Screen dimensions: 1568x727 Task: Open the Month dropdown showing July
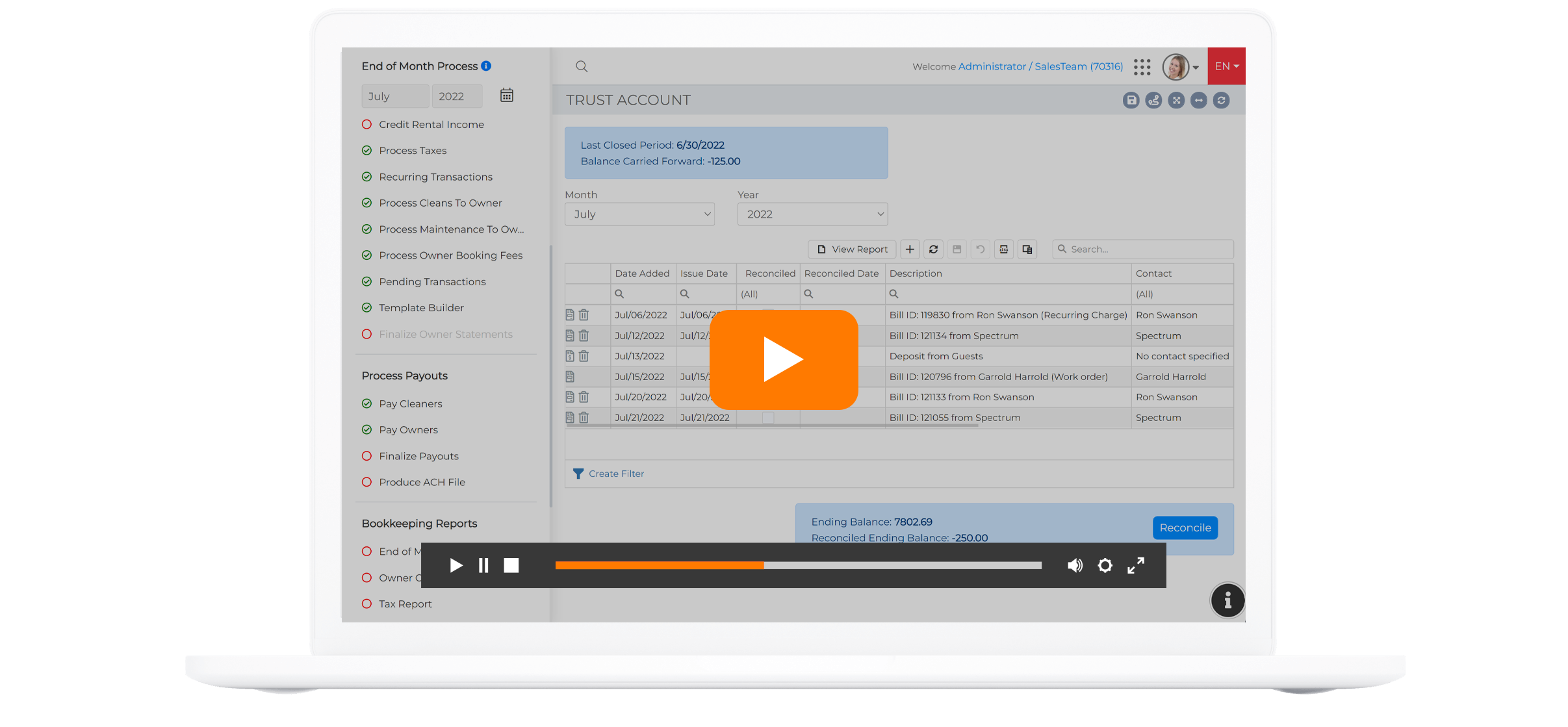(x=639, y=214)
